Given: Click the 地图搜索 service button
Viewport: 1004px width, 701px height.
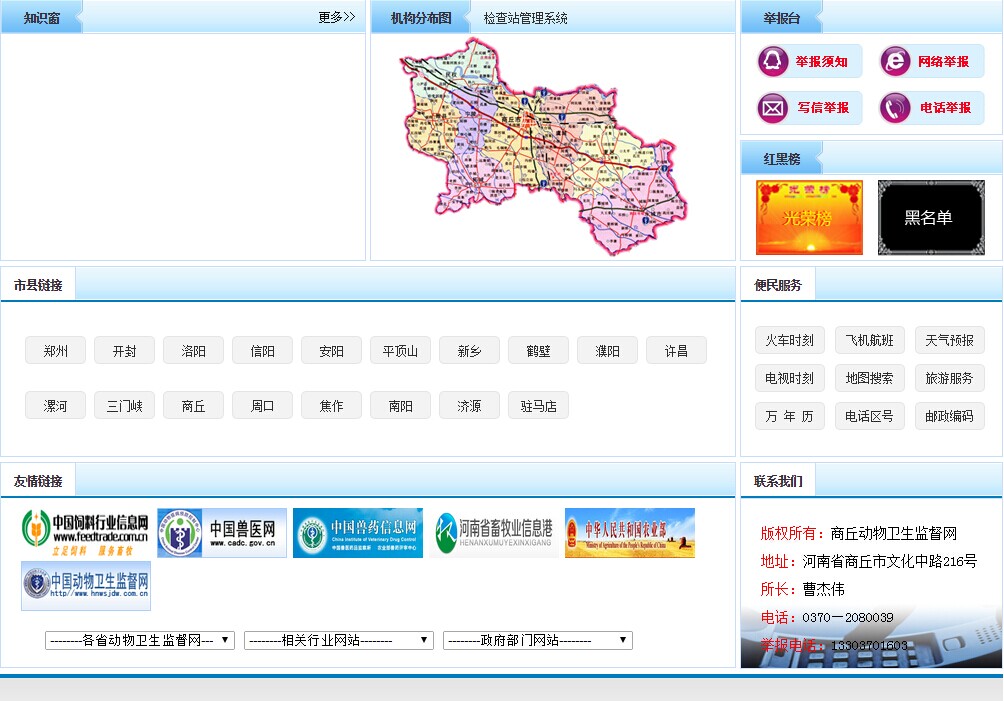Looking at the screenshot, I should pos(870,378).
